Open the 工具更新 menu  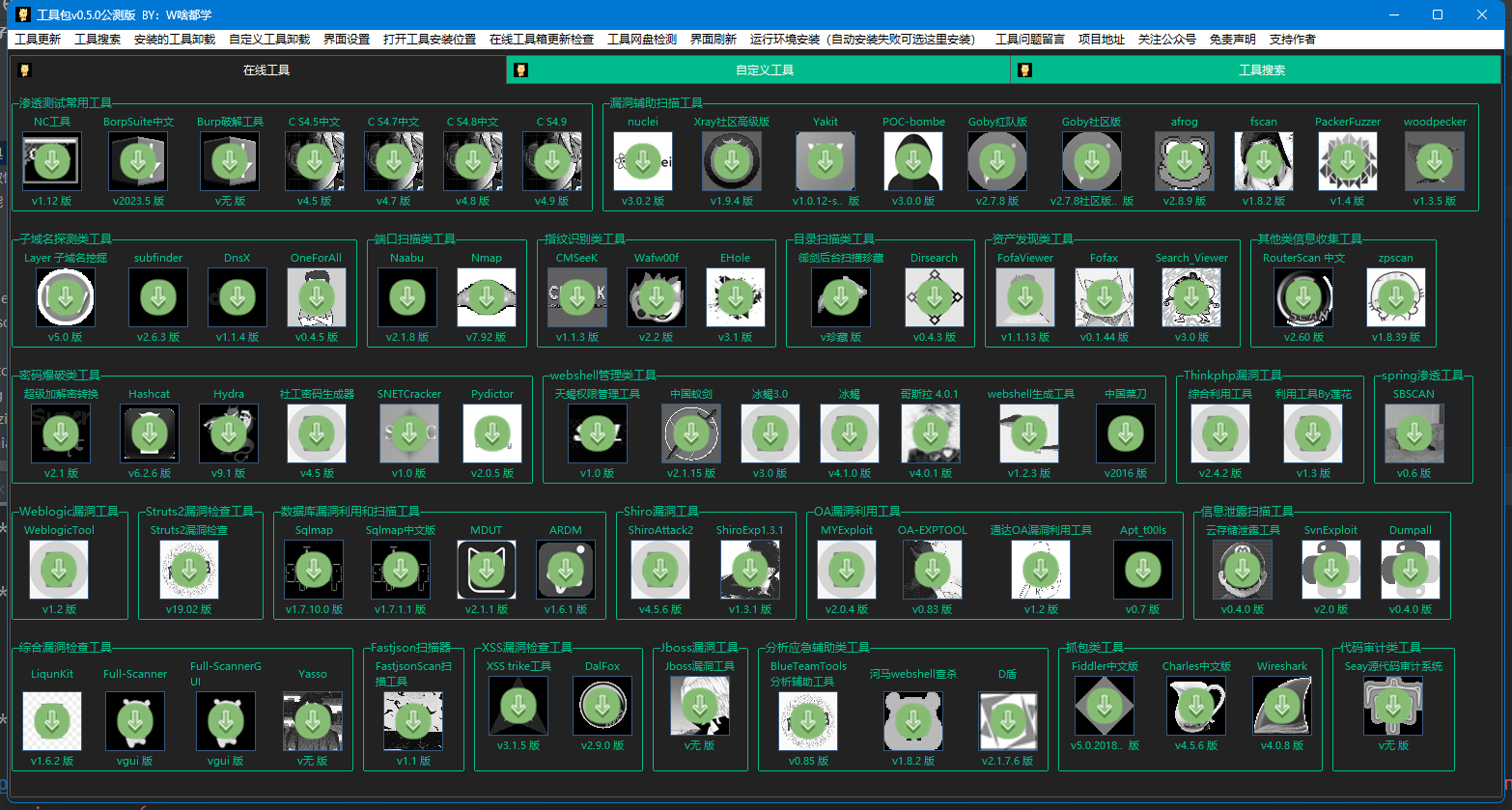pos(38,40)
